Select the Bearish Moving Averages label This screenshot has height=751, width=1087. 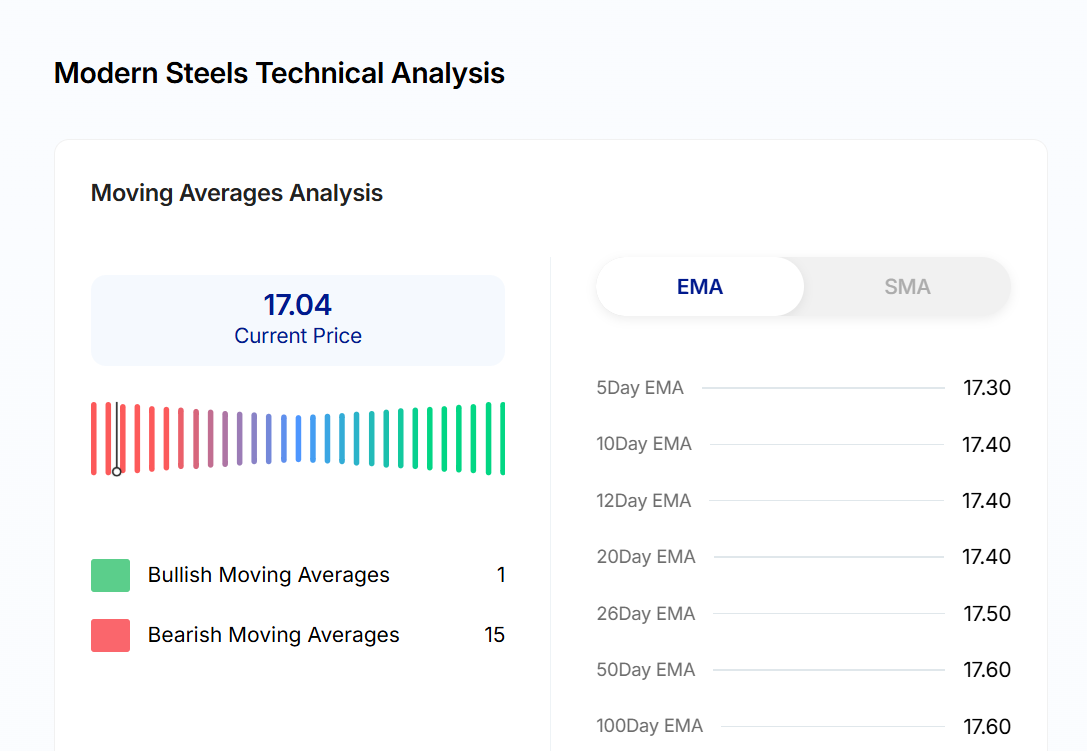point(273,635)
